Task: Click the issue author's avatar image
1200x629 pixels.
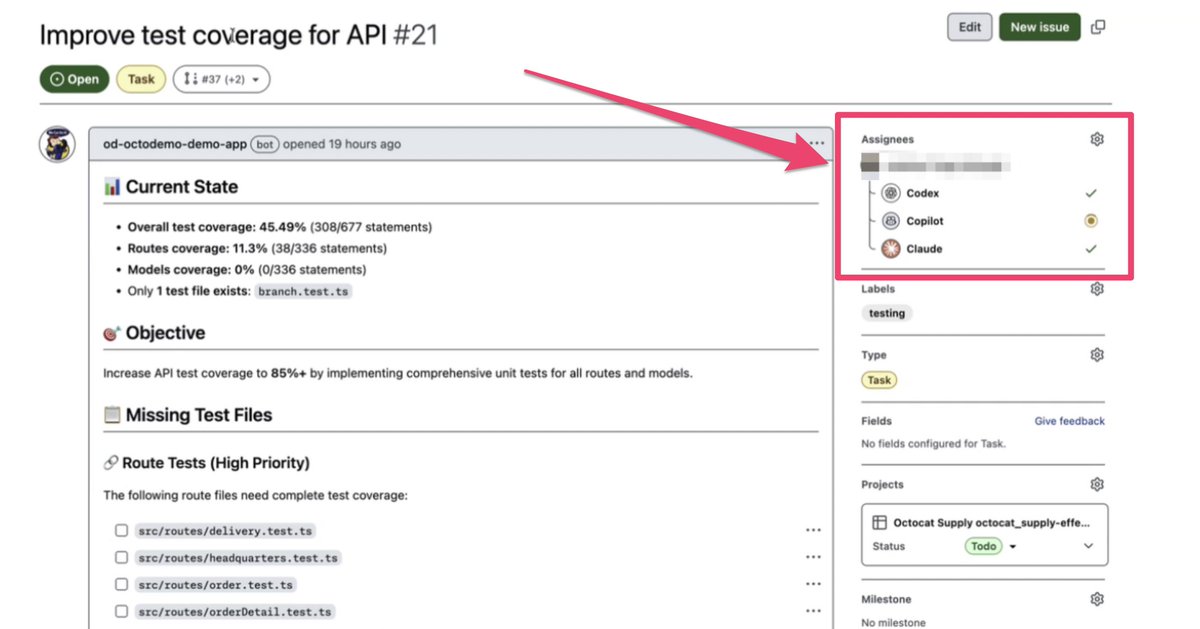Action: point(58,144)
